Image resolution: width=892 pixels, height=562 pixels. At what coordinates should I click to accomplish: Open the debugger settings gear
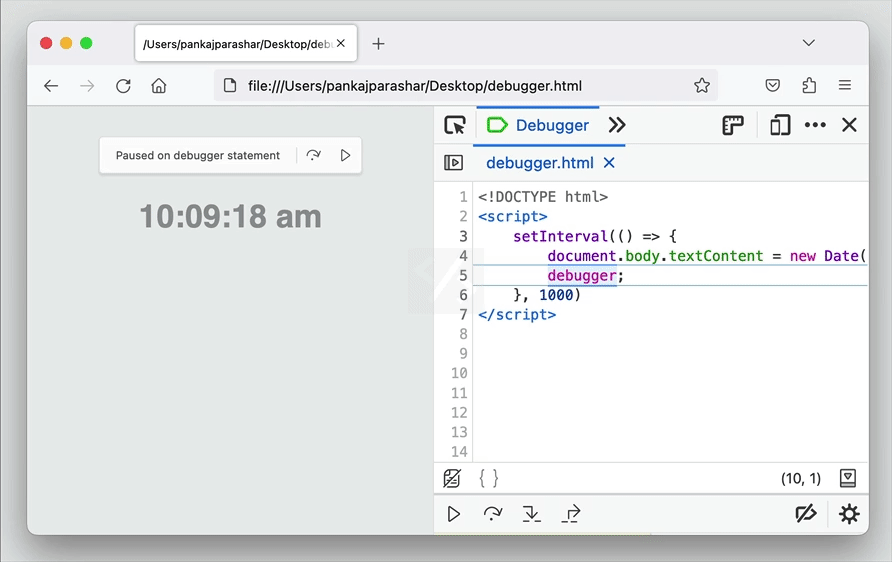(849, 514)
